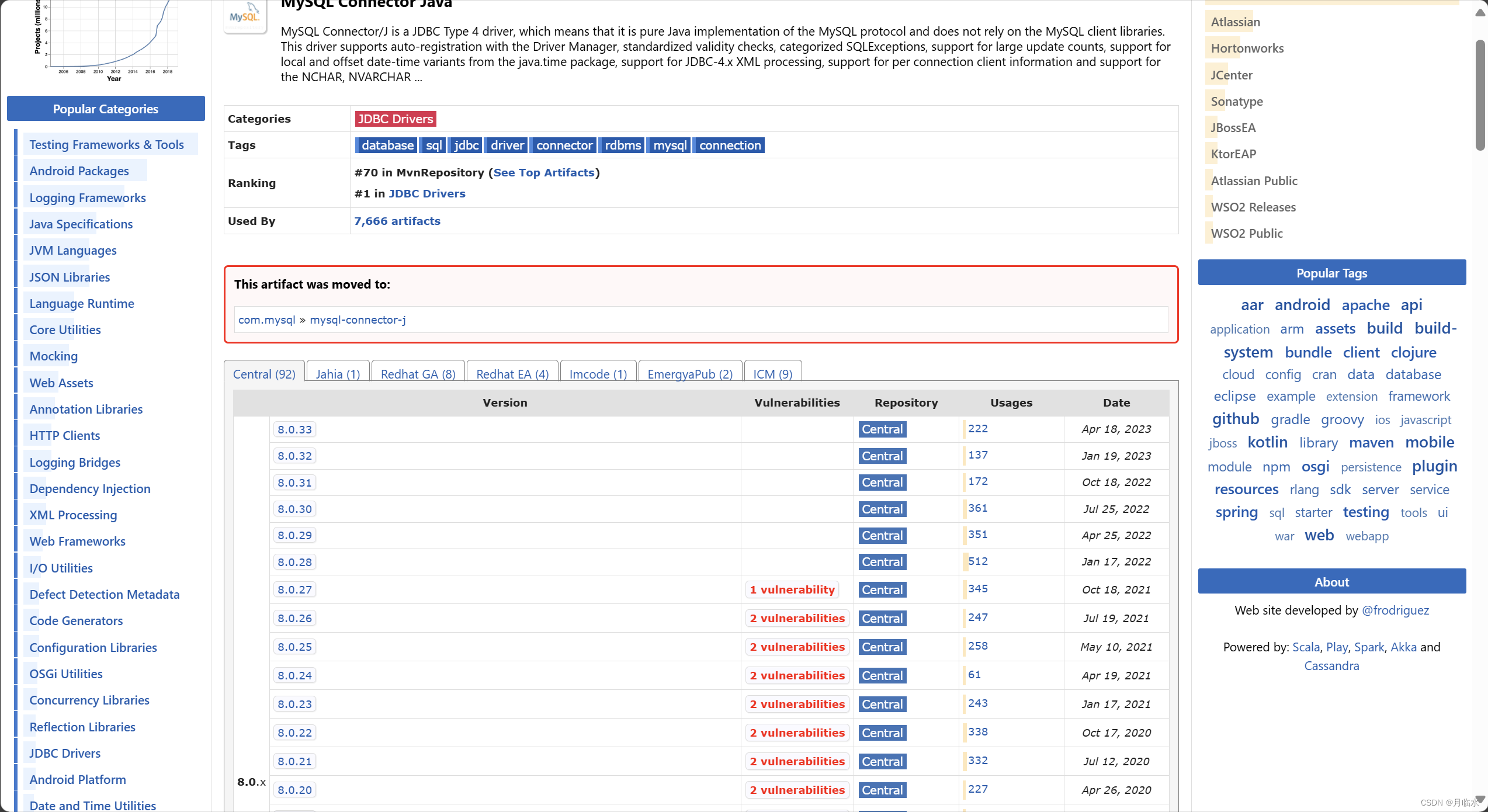Click the projects growth chart thumbnail
Image resolution: width=1488 pixels, height=812 pixels.
(x=108, y=38)
